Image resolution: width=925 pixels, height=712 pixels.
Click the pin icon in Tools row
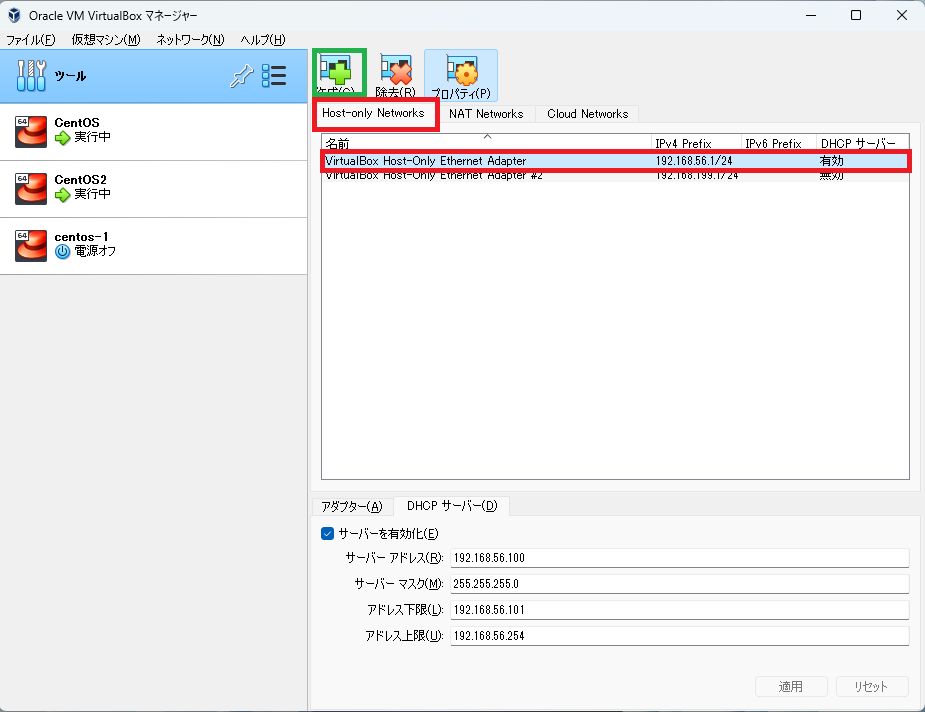coord(241,76)
